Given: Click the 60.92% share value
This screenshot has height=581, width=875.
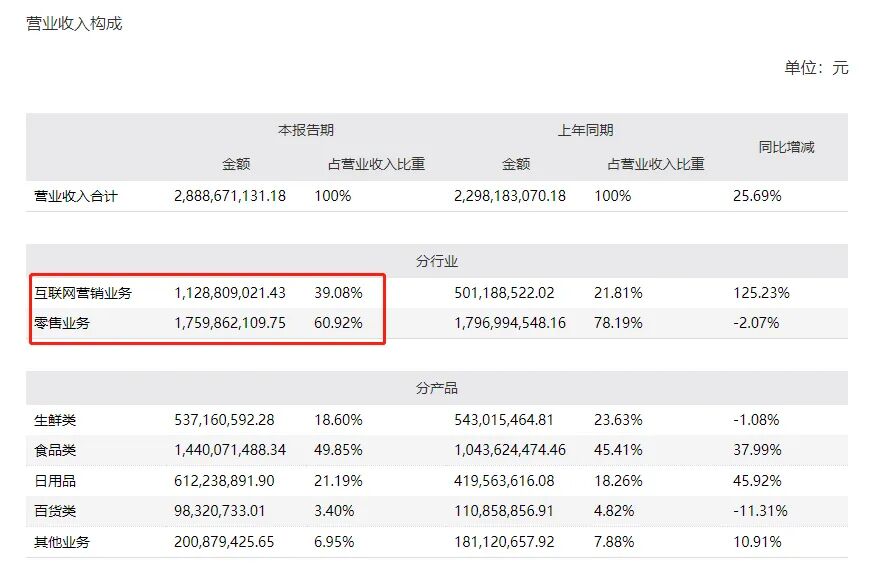Looking at the screenshot, I should (338, 323).
